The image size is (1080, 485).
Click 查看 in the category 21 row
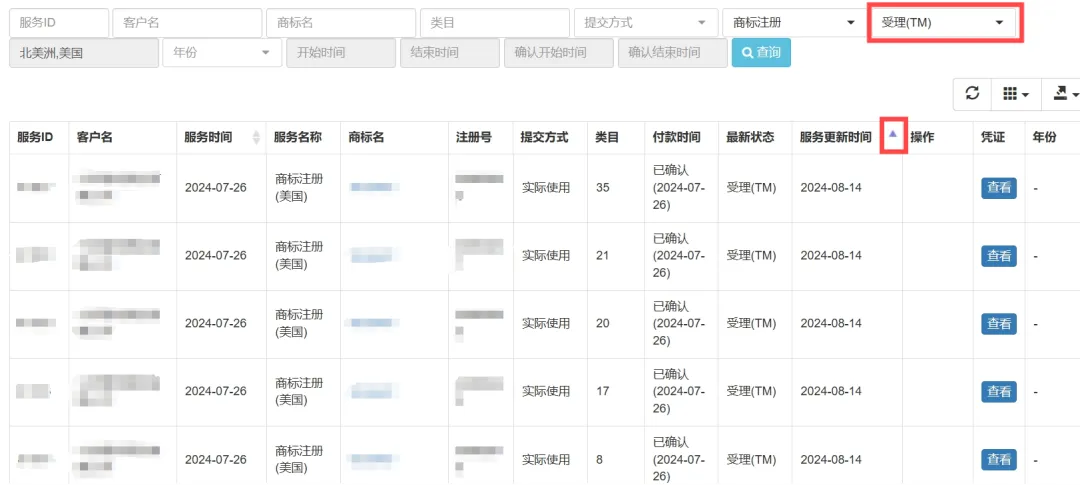[999, 256]
